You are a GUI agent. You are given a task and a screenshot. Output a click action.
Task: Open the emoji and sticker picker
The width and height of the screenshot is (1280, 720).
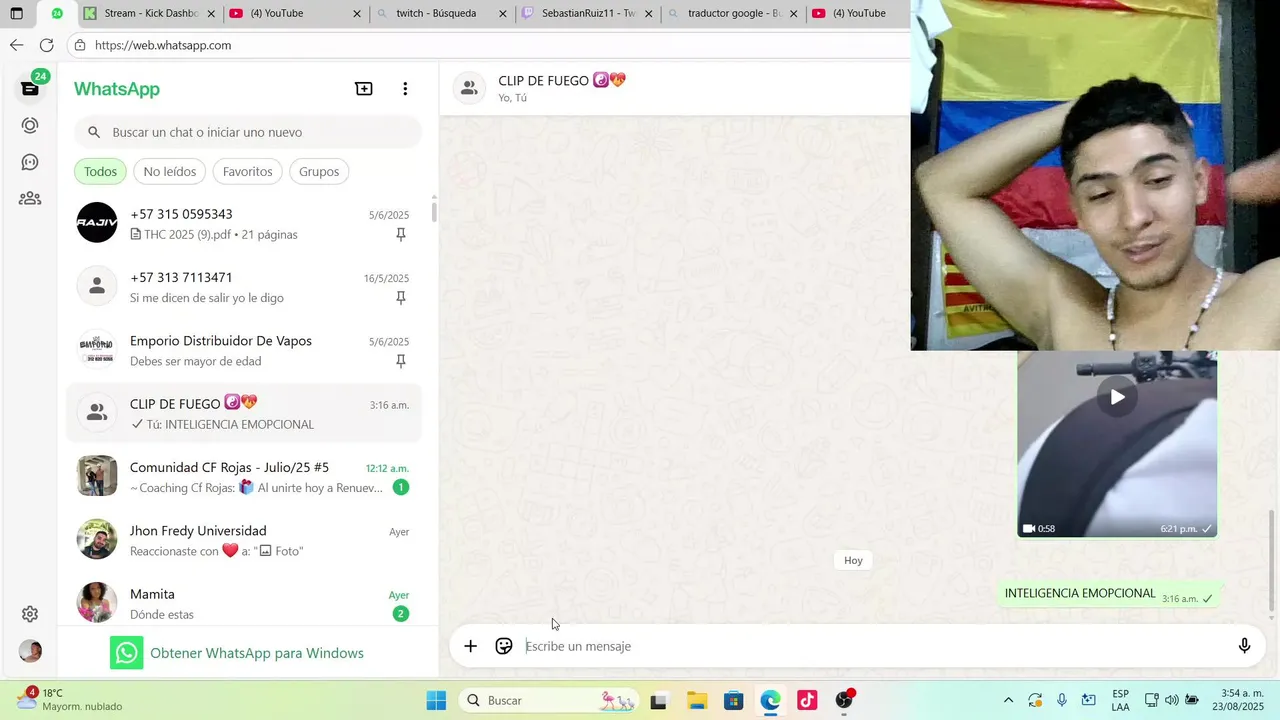point(504,646)
